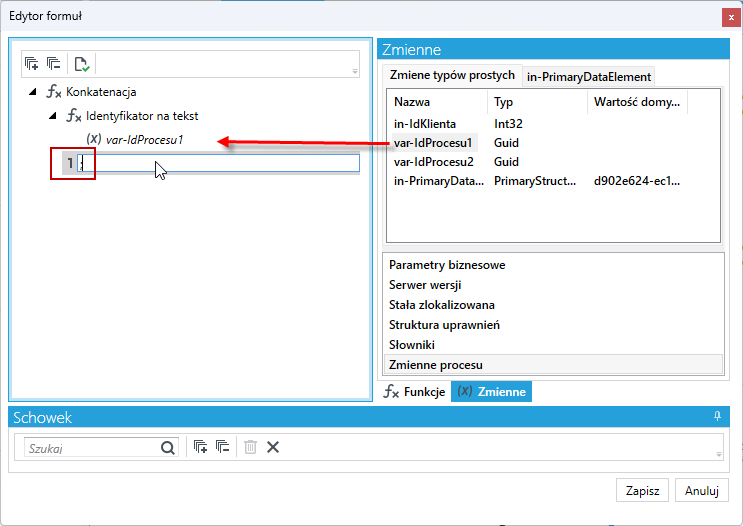Open Słowniki category
743x526 pixels.
(x=412, y=345)
